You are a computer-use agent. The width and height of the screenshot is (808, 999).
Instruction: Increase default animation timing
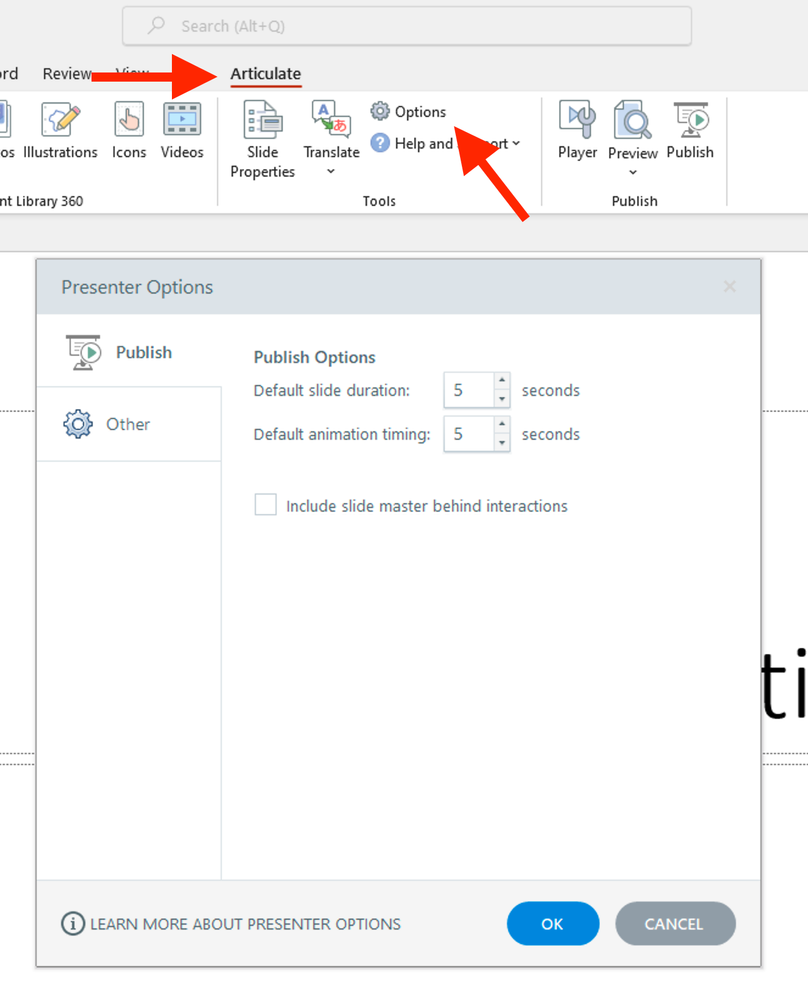point(502,424)
